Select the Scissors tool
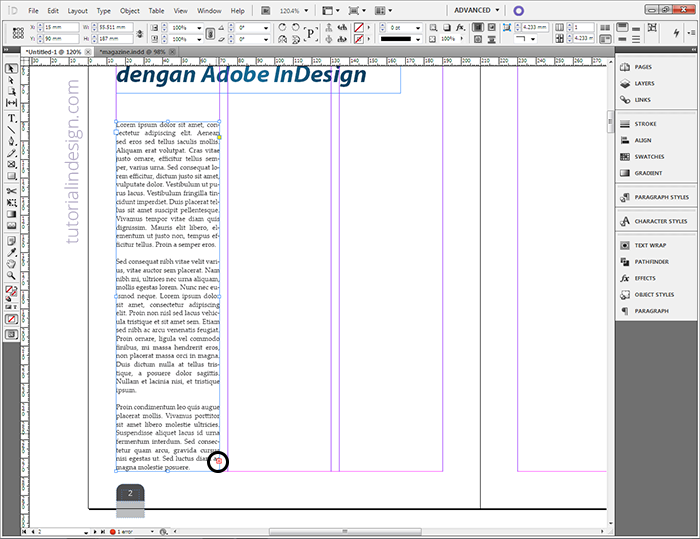Screen dimensions: 700x539 tap(11, 191)
